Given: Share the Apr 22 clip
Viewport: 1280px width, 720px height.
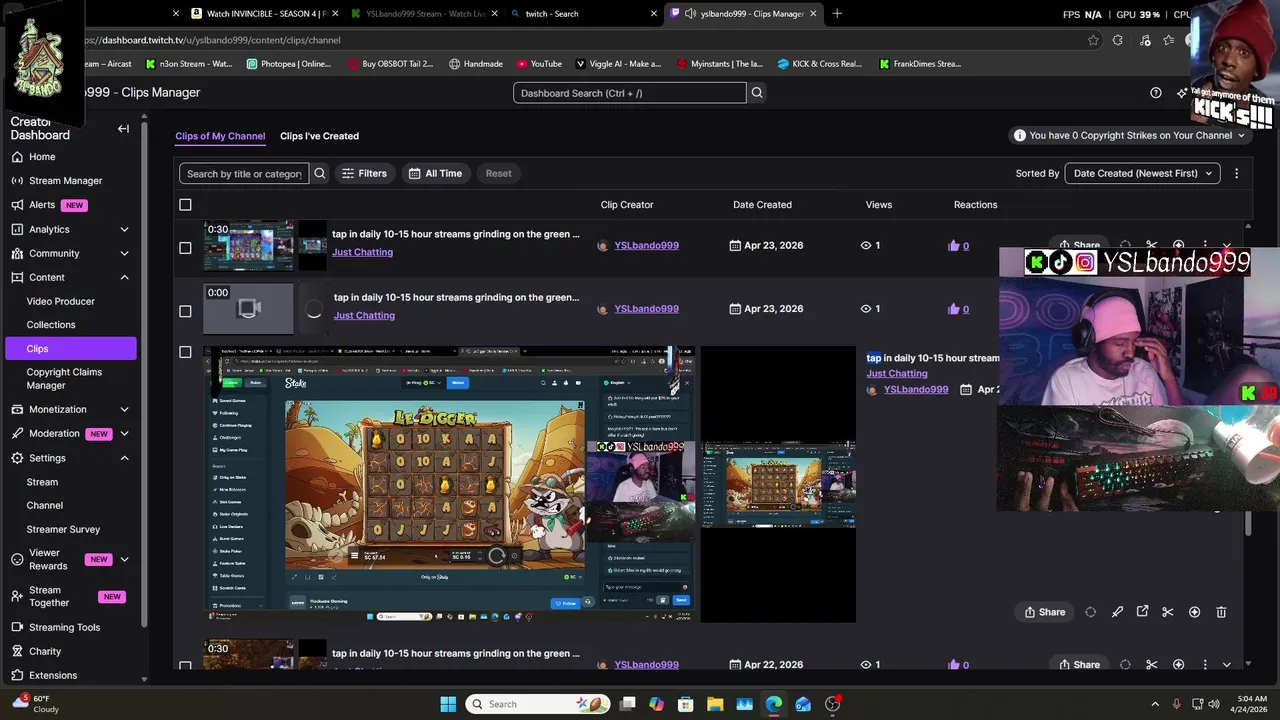Looking at the screenshot, I should click(1079, 664).
